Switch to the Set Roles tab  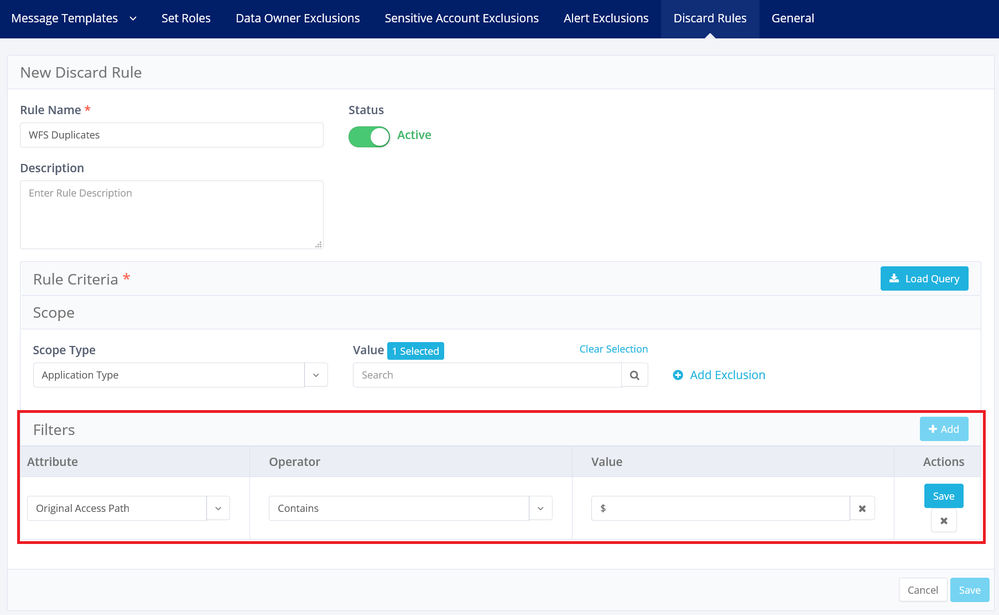[186, 18]
